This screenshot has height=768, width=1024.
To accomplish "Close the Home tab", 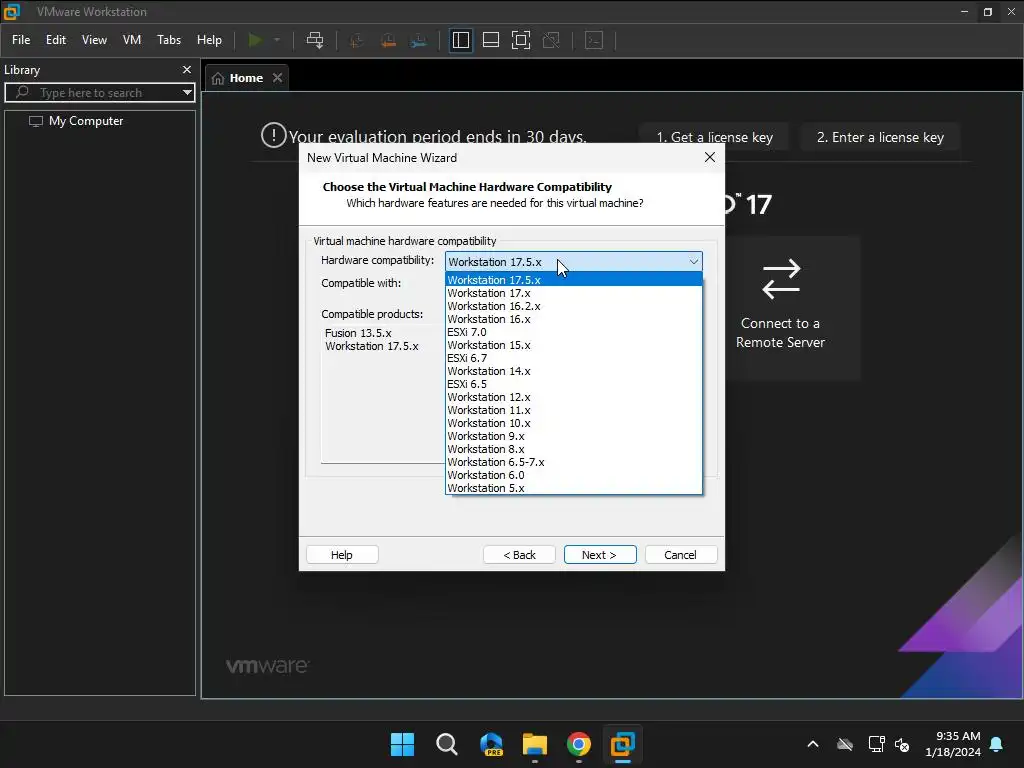I will [278, 78].
